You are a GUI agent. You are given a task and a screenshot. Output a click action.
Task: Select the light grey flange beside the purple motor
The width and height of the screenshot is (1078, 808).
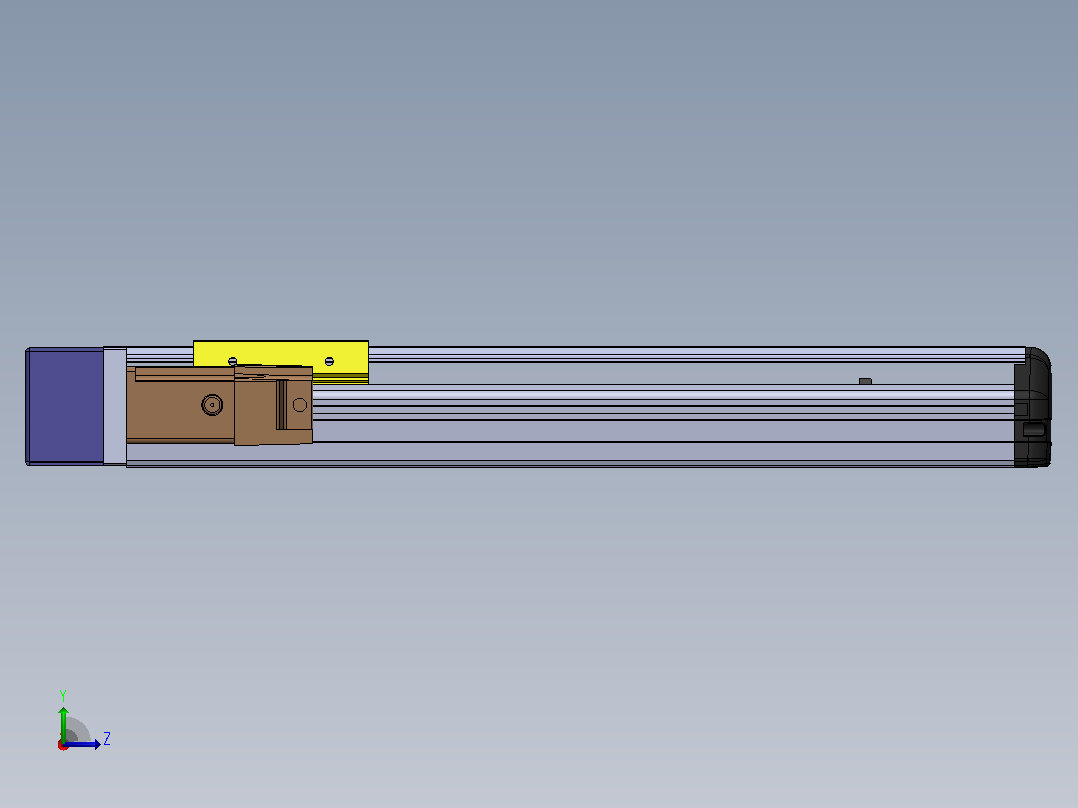115,406
